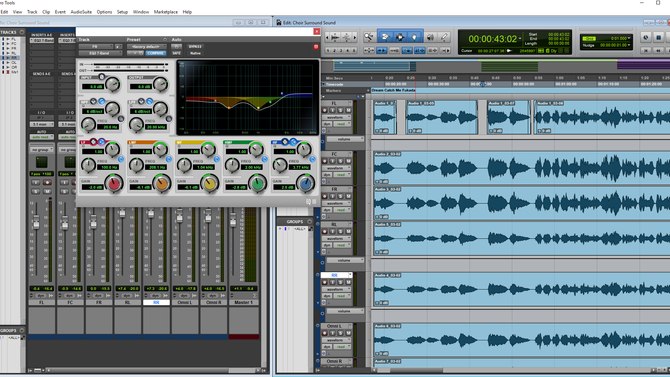Click the red LF gain knob
The height and width of the screenshot is (377, 670).
(x=114, y=184)
